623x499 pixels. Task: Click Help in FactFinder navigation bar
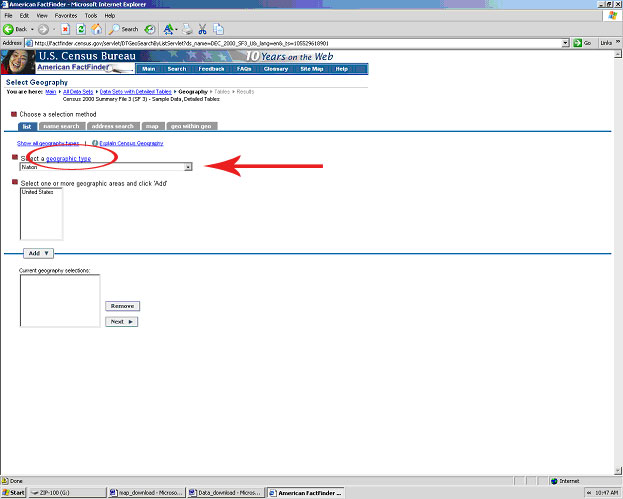click(341, 69)
